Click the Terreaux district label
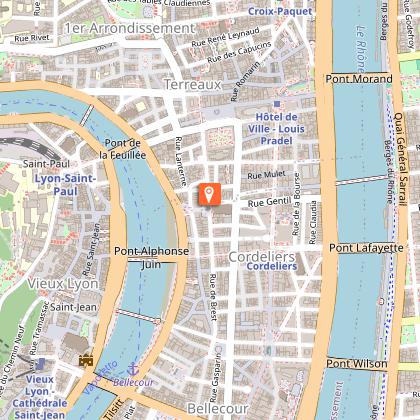Screen dimensions: 420x420 193,84
